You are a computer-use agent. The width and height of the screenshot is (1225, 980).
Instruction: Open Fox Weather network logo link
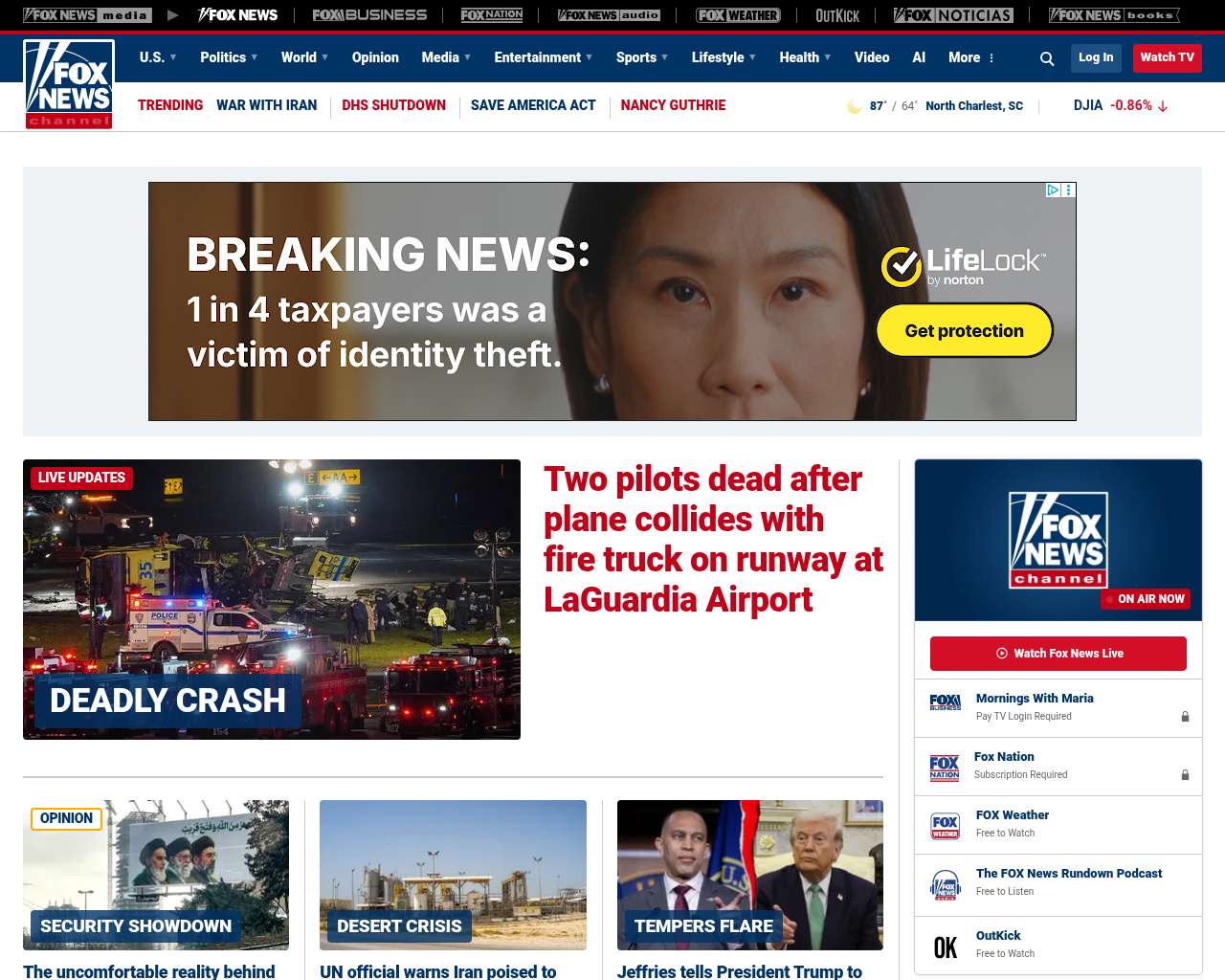tap(738, 15)
